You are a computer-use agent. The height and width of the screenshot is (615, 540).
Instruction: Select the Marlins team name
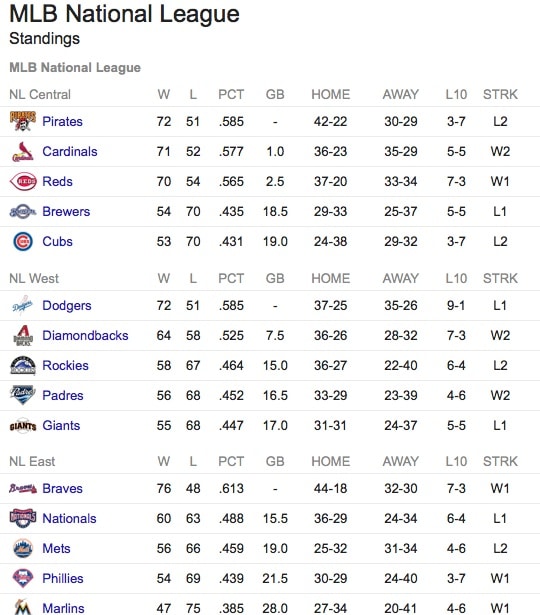(x=63, y=608)
